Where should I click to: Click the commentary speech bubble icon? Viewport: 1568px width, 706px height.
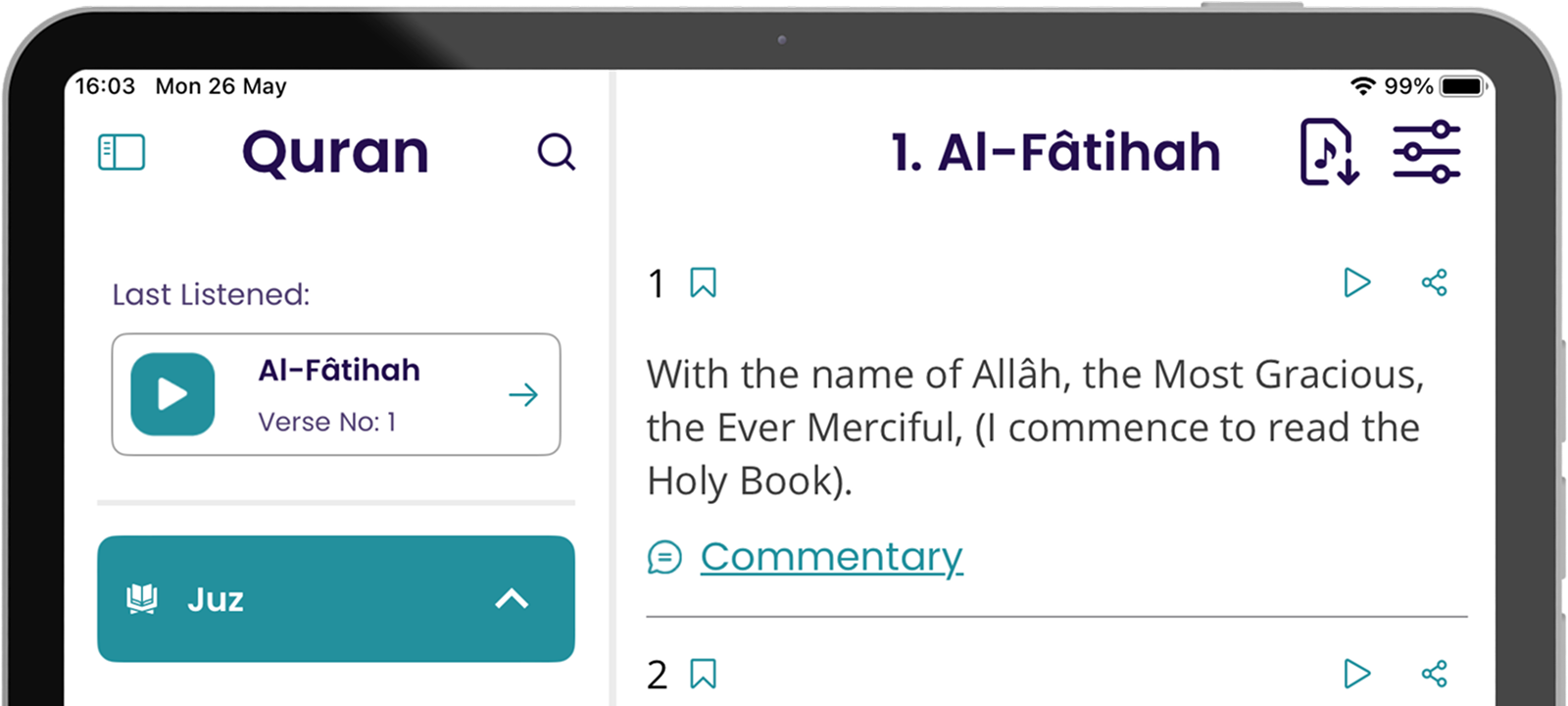(x=664, y=558)
